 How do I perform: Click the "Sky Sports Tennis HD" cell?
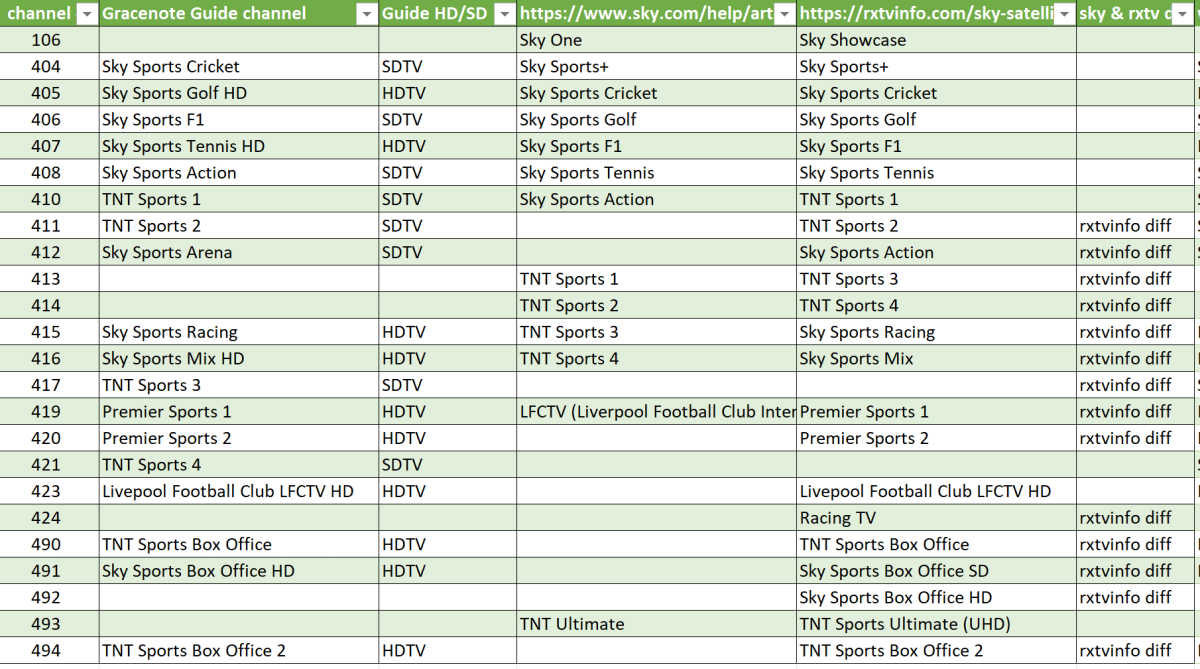tap(182, 146)
